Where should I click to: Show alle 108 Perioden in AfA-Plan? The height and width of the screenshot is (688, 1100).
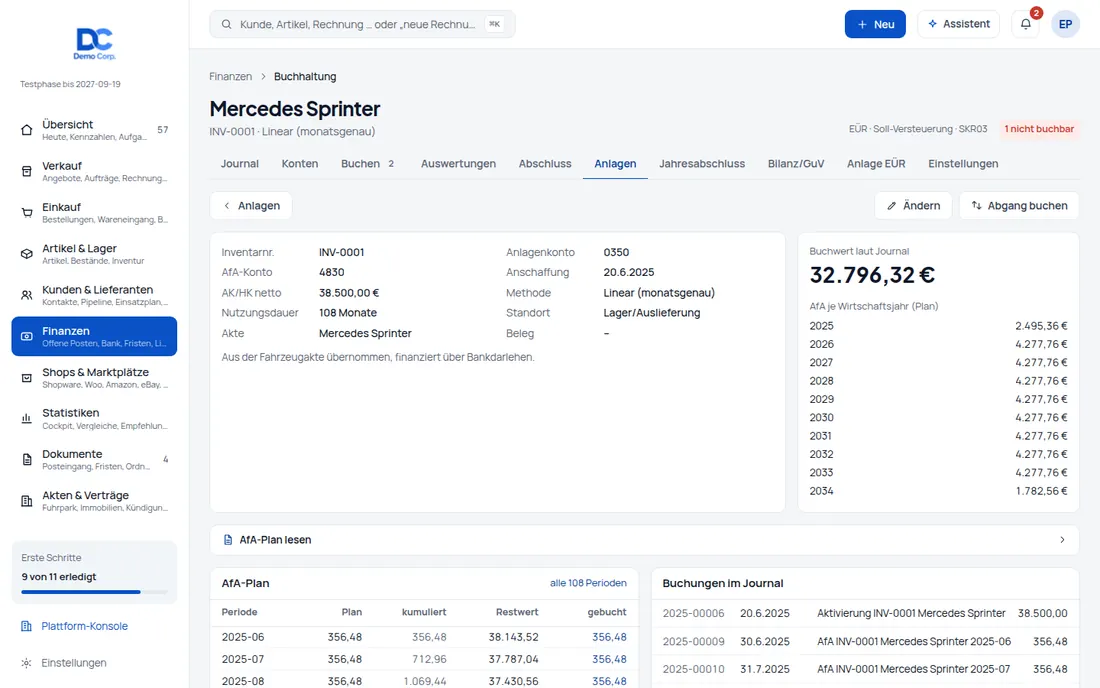(x=588, y=583)
